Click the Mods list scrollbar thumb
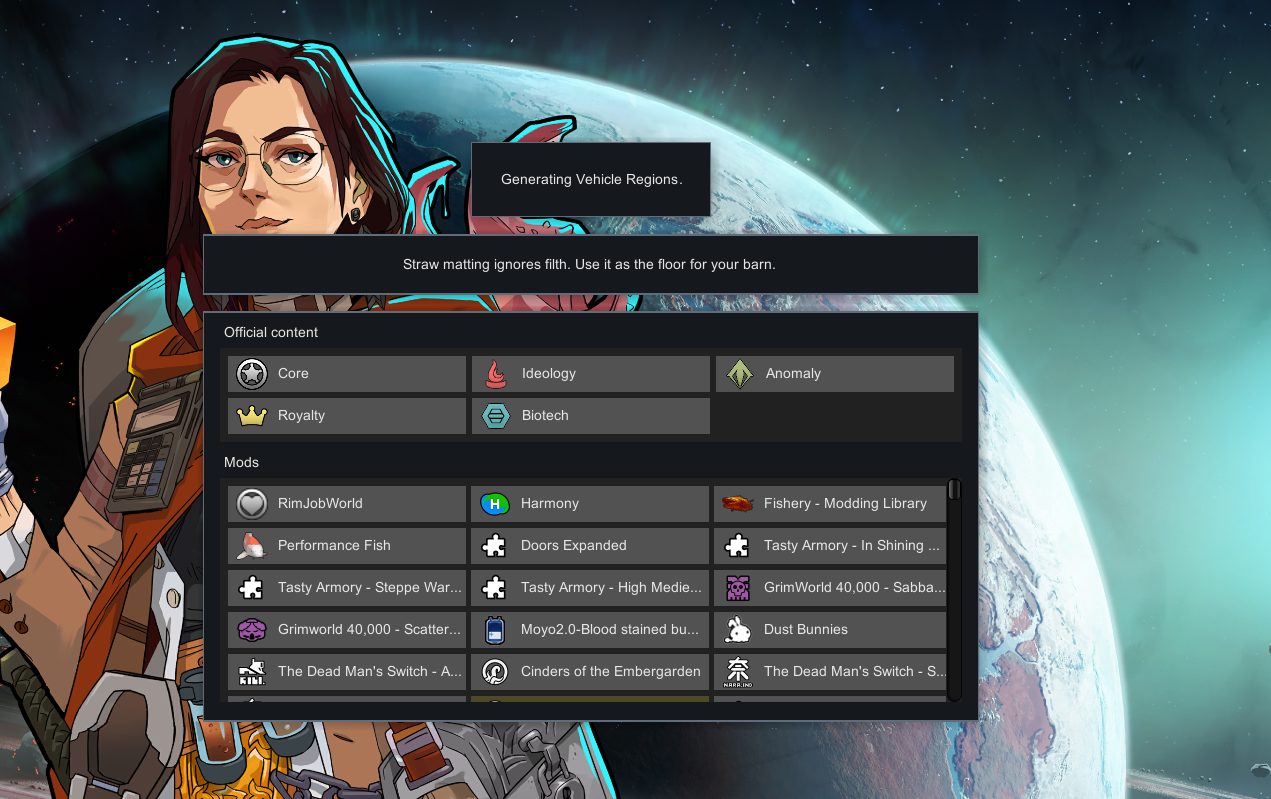The image size is (1271, 799). (954, 490)
